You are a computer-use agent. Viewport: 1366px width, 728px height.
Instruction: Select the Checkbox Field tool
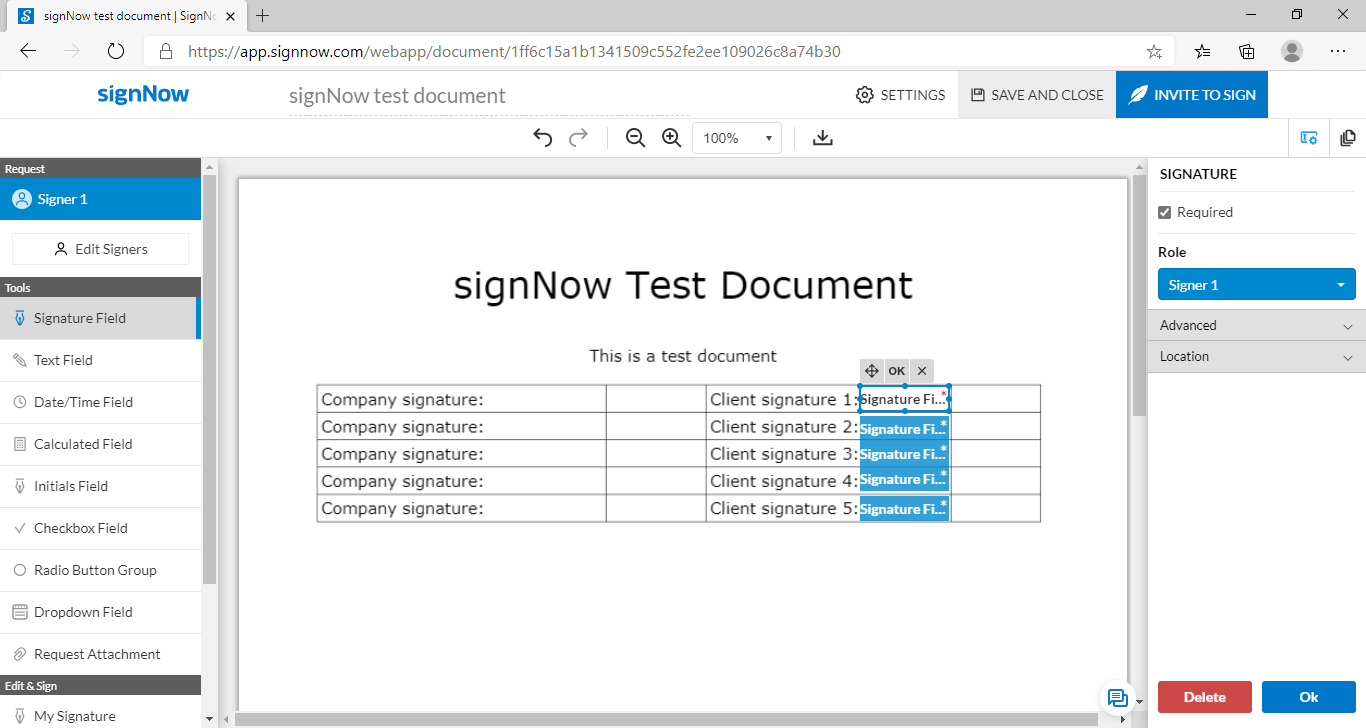point(100,528)
